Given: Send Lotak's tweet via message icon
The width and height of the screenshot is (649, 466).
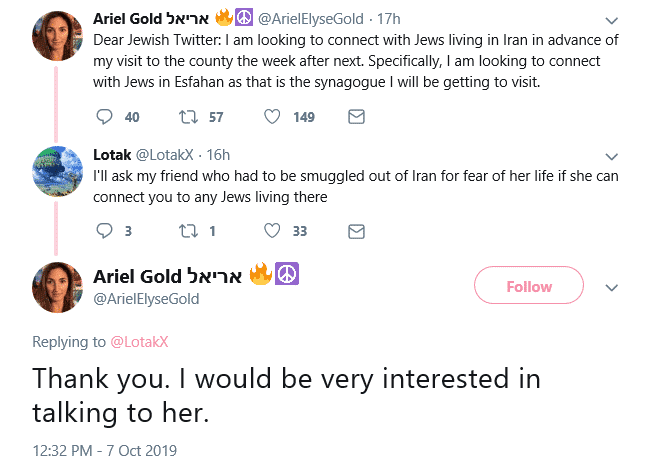Looking at the screenshot, I should (355, 231).
